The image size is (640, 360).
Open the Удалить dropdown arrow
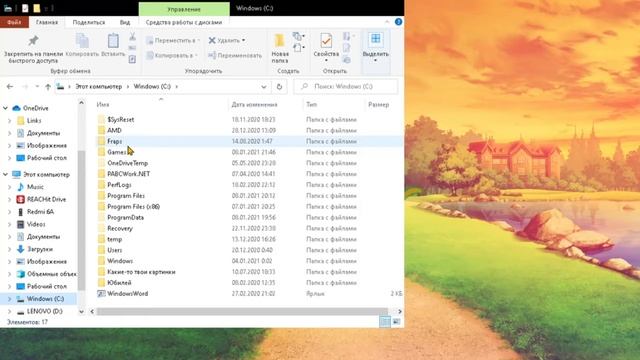[244, 40]
